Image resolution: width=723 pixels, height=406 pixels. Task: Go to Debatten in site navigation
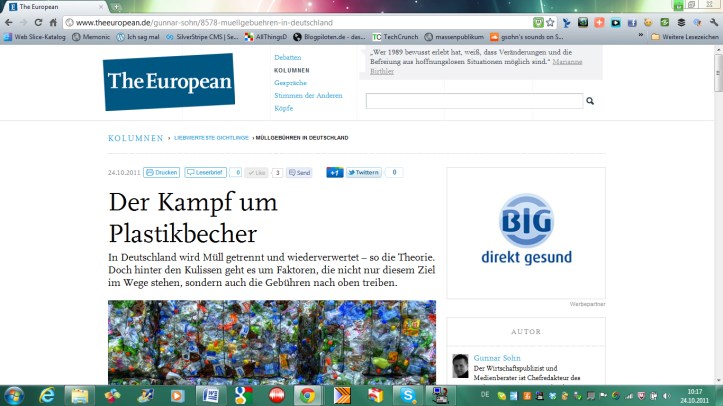click(288, 58)
